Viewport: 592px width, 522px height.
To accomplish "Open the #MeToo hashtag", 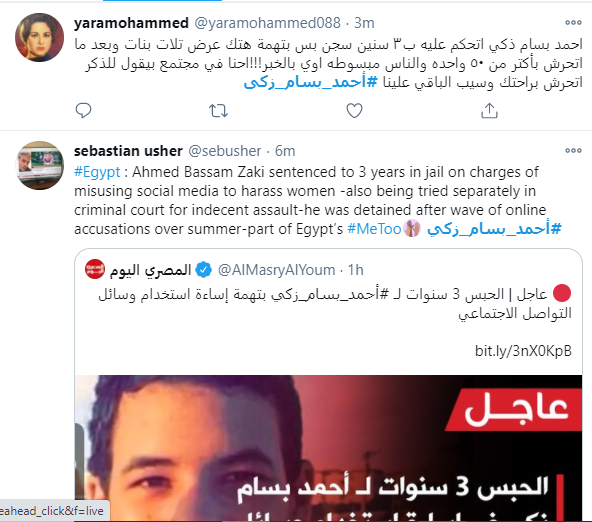I will point(374,229).
